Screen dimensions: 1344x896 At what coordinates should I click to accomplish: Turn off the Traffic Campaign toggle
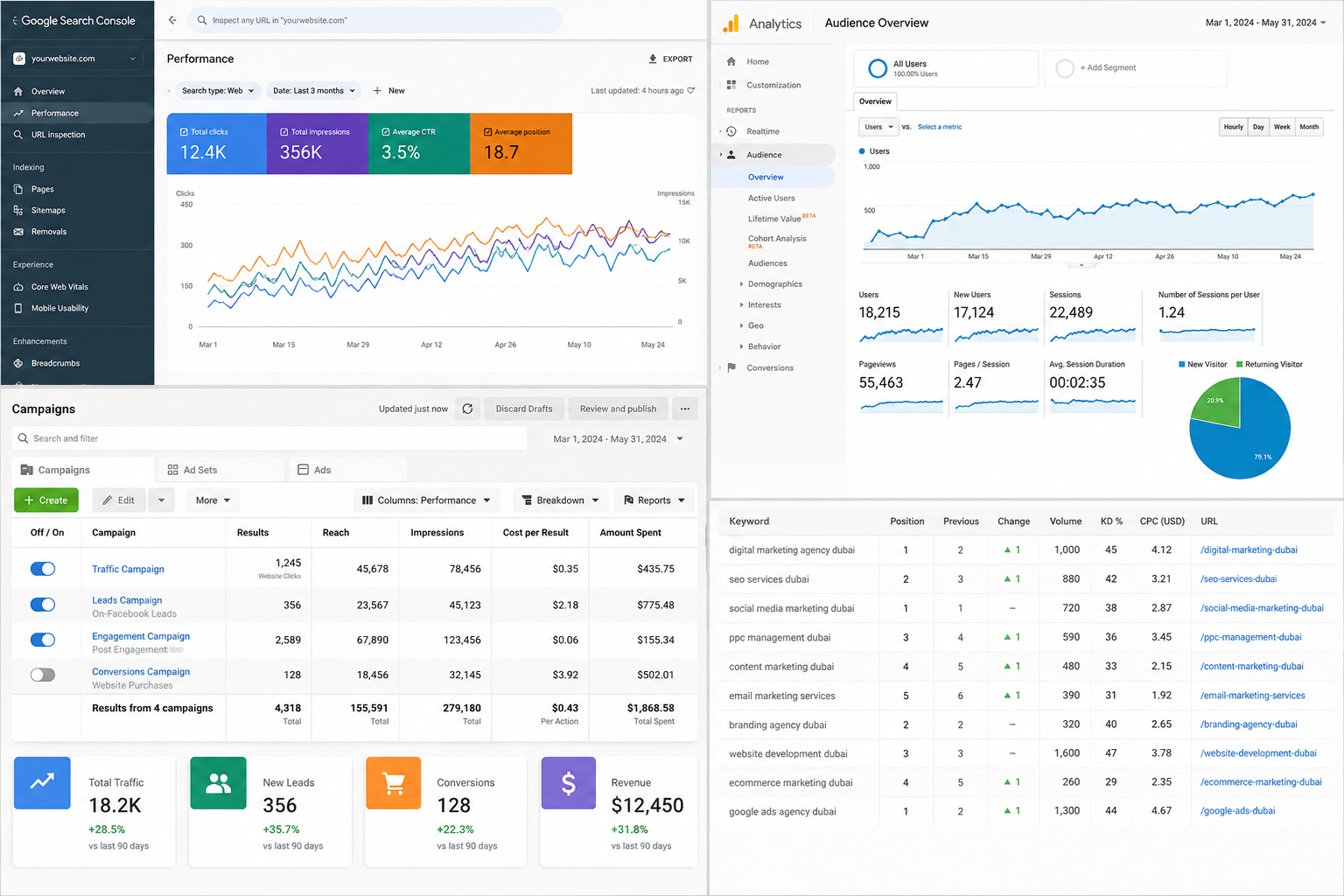[43, 569]
